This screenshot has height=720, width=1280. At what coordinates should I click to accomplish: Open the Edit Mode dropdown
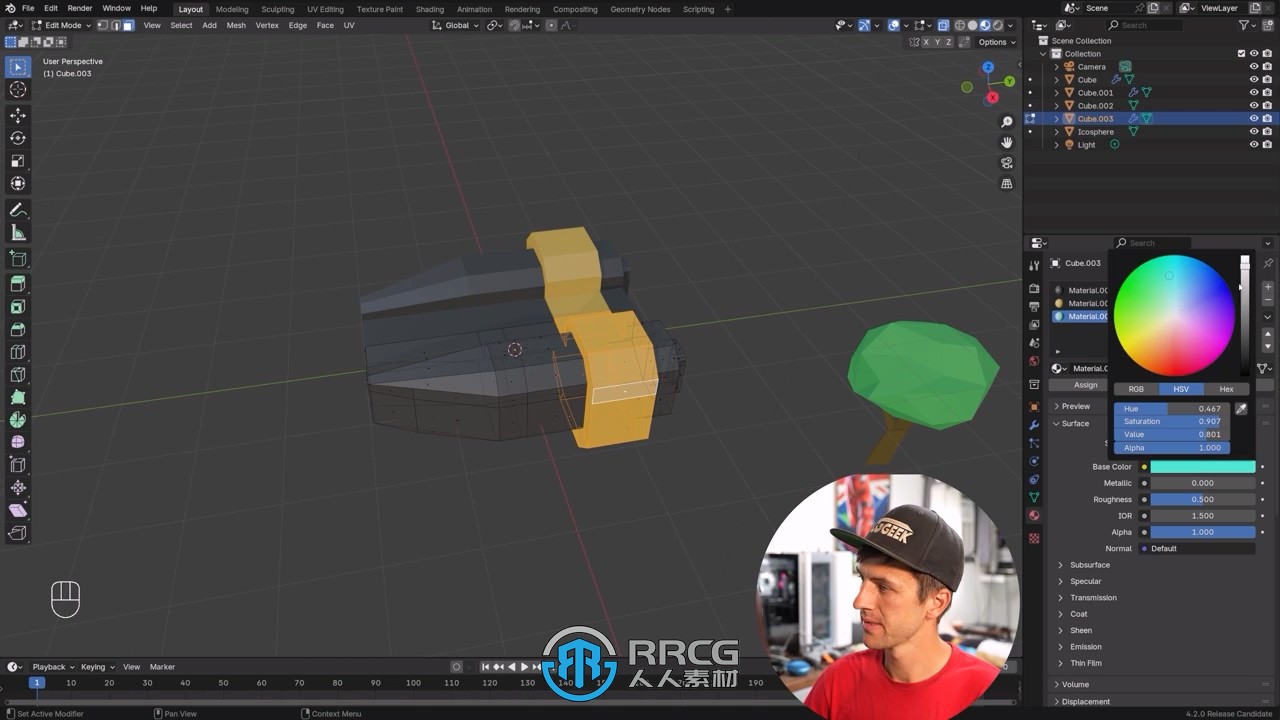coord(62,25)
